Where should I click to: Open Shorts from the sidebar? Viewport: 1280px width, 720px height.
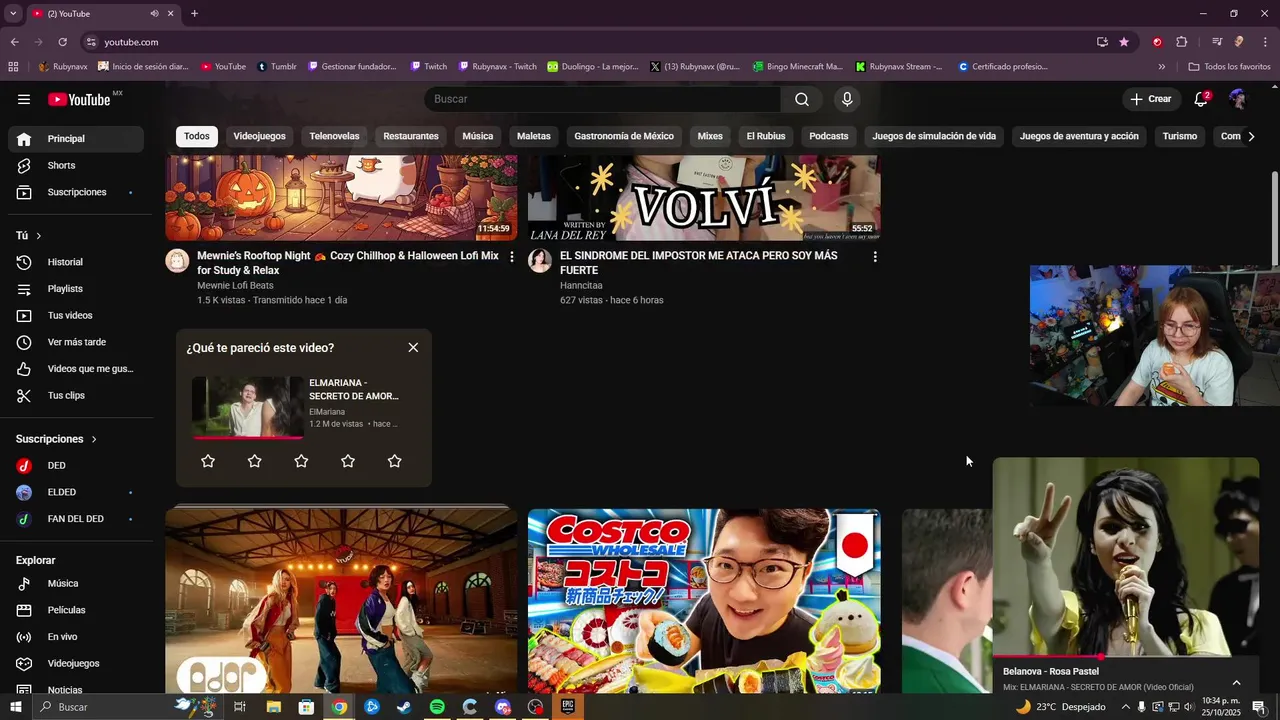76,165
